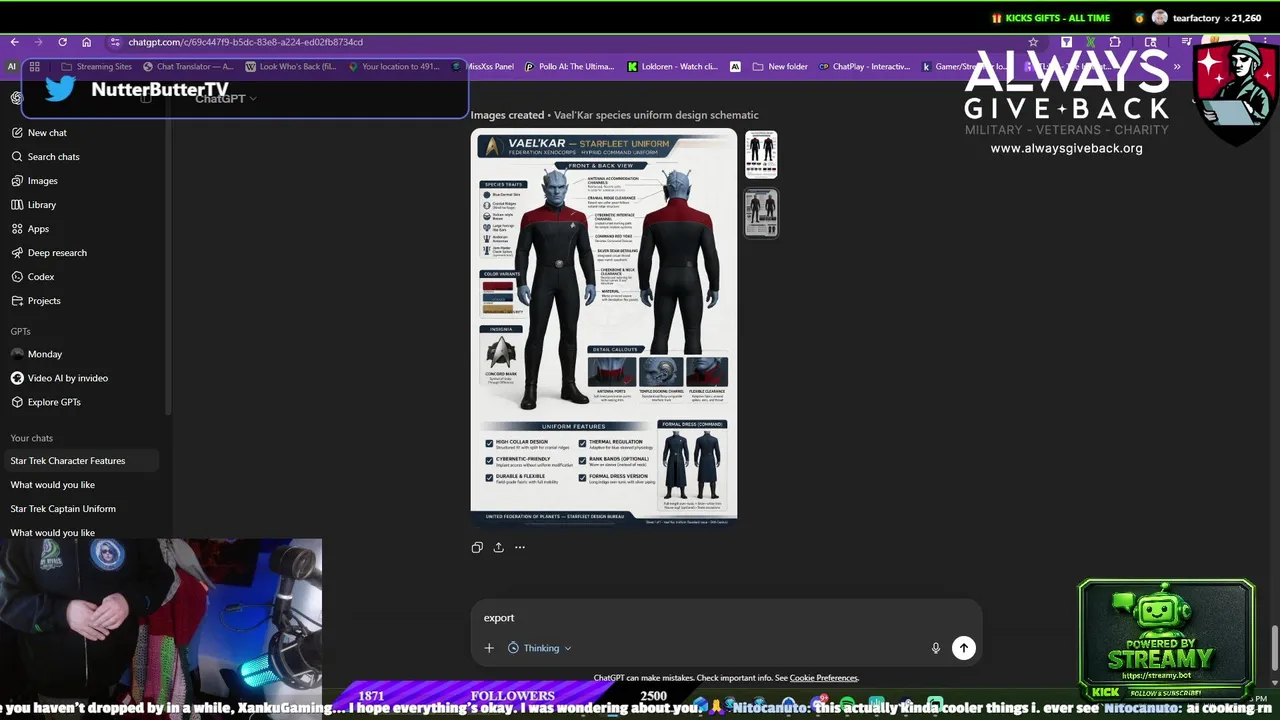Open more actions ellipsis under image
The height and width of the screenshot is (720, 1280).
[520, 547]
